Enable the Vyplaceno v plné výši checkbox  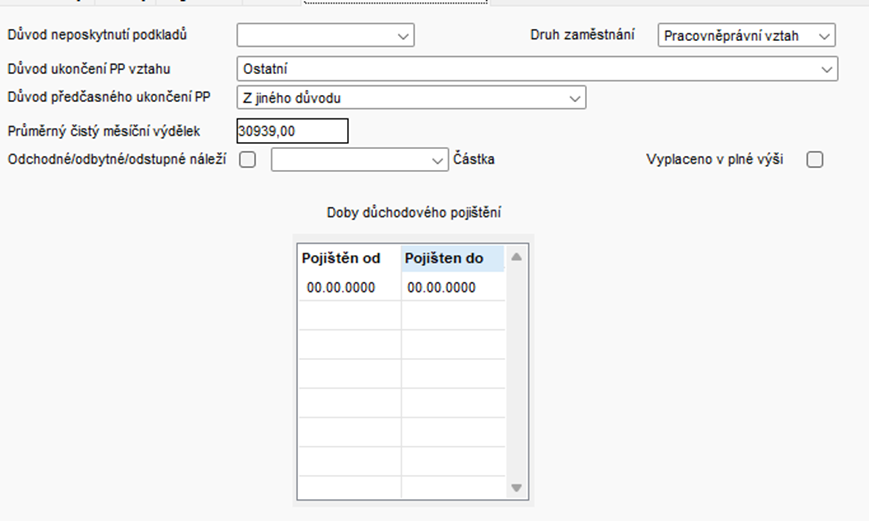[x=815, y=160]
